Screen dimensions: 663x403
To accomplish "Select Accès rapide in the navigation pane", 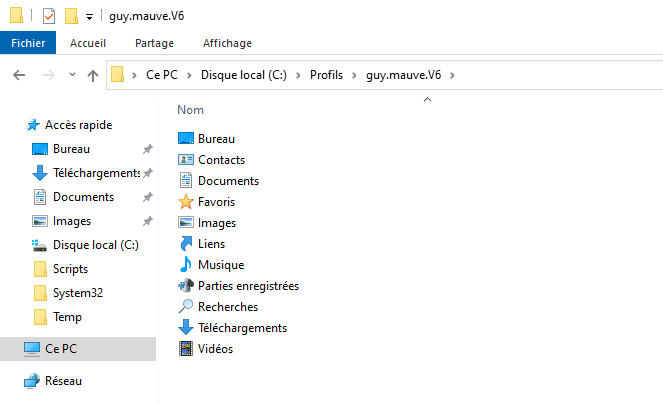I will pyautogui.click(x=79, y=125).
